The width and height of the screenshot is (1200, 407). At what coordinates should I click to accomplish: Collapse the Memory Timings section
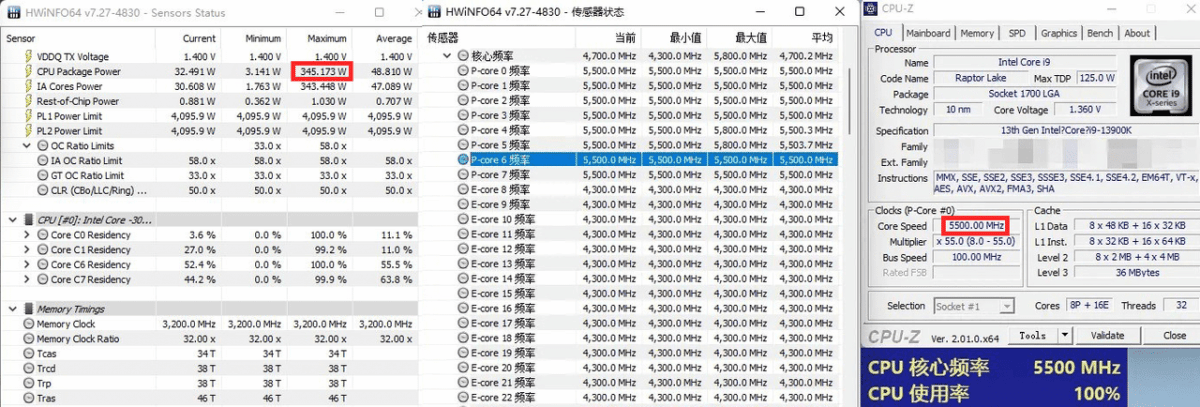tap(11, 309)
